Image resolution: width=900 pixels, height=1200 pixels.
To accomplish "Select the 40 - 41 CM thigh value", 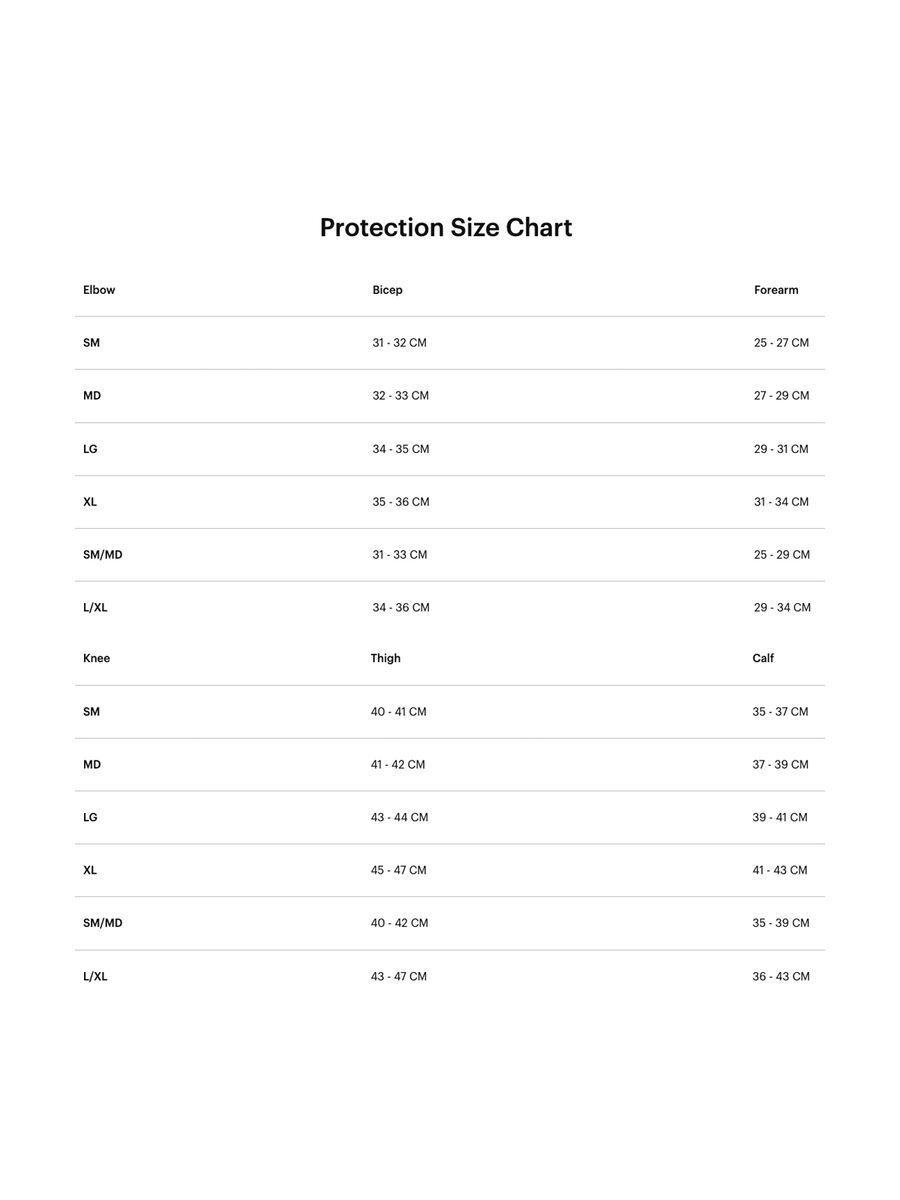I will (x=398, y=712).
